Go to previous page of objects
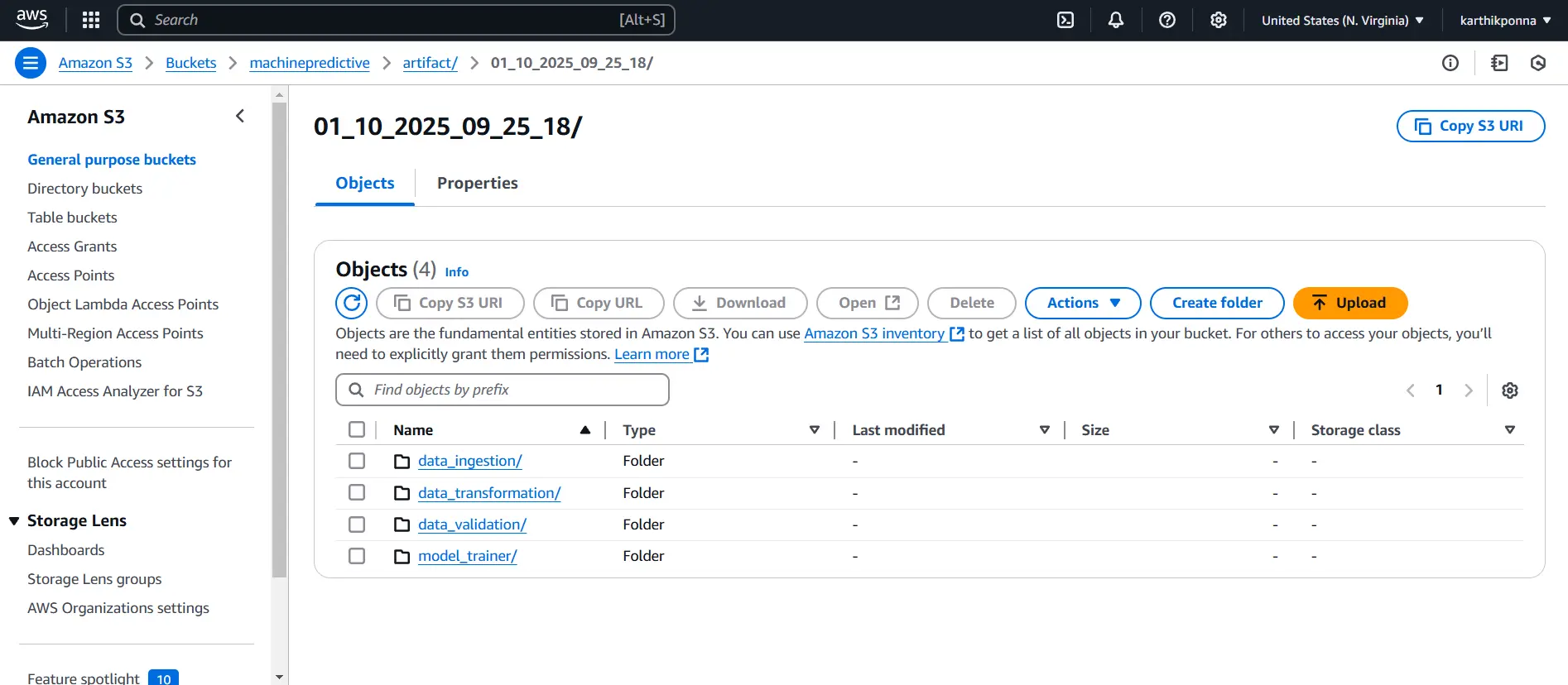The image size is (1568, 685). (x=1411, y=390)
